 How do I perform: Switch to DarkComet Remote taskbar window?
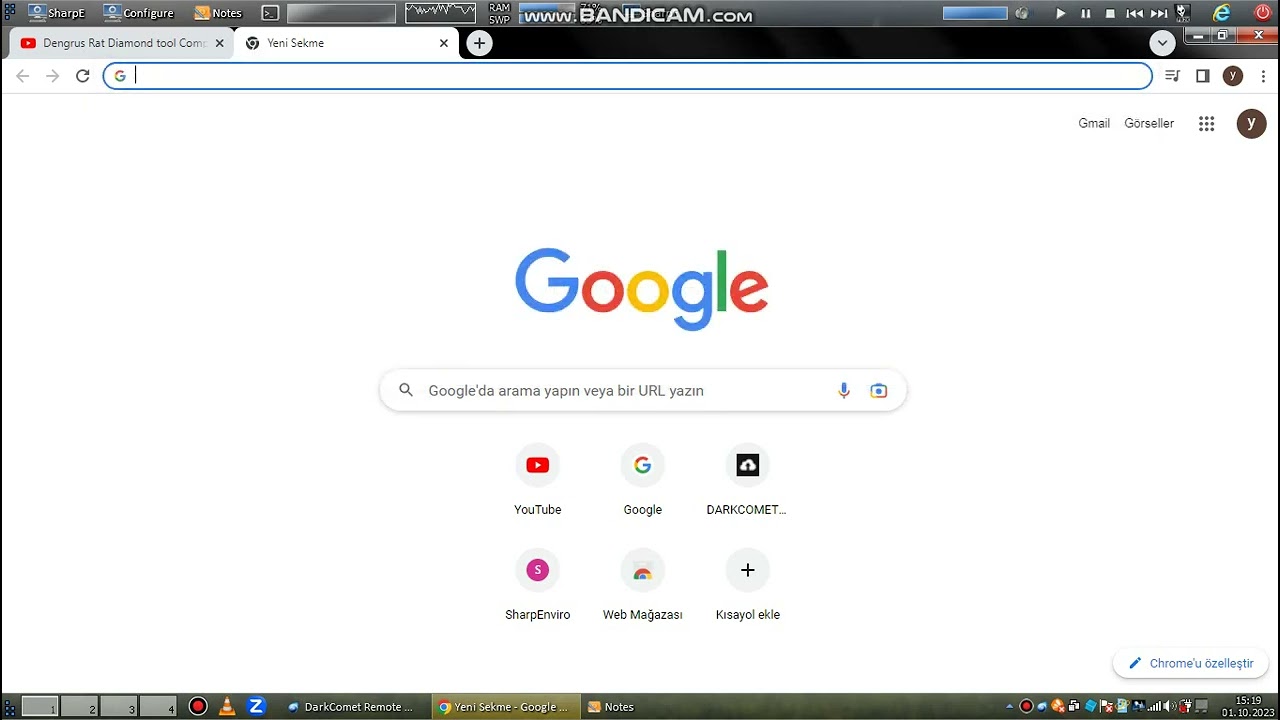pyautogui.click(x=354, y=707)
